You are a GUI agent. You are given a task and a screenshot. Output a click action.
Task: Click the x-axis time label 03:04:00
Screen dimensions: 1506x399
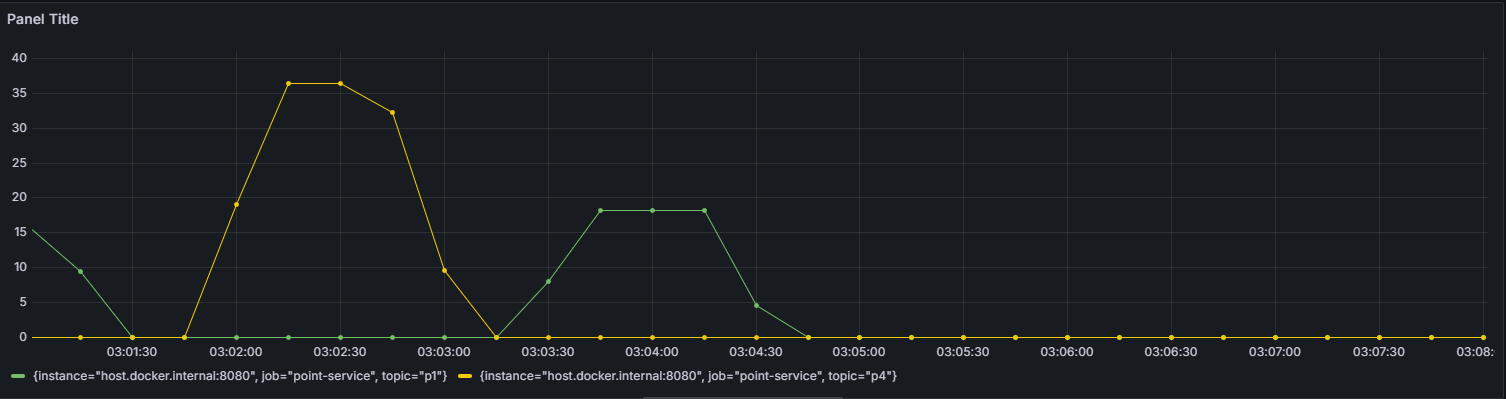(x=652, y=352)
